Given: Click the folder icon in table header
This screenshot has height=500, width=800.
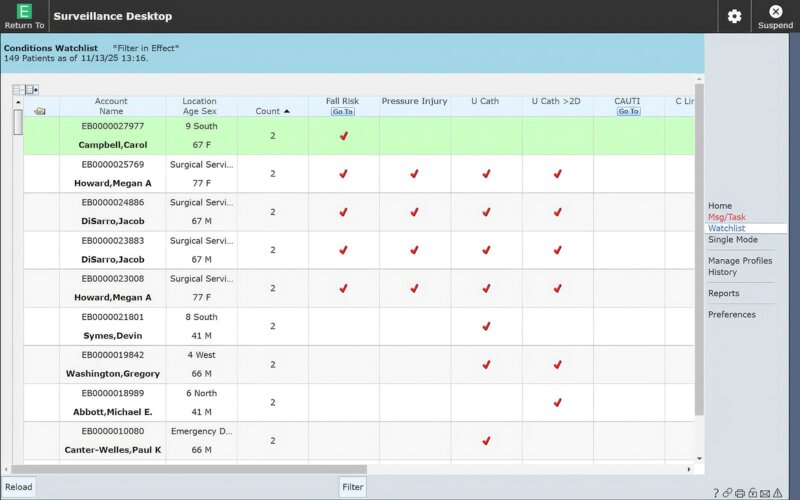Looking at the screenshot, I should 40,111.
